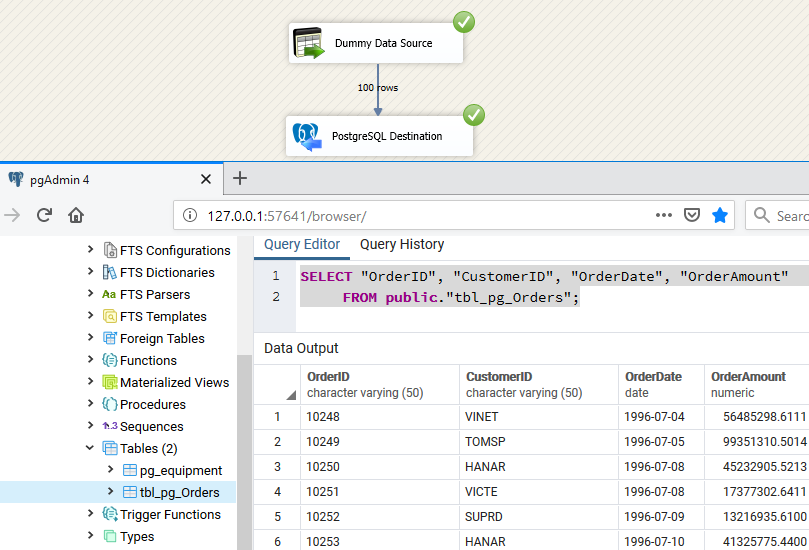Click the site information icon in address bar
Image resolution: width=809 pixels, height=550 pixels.
point(190,215)
